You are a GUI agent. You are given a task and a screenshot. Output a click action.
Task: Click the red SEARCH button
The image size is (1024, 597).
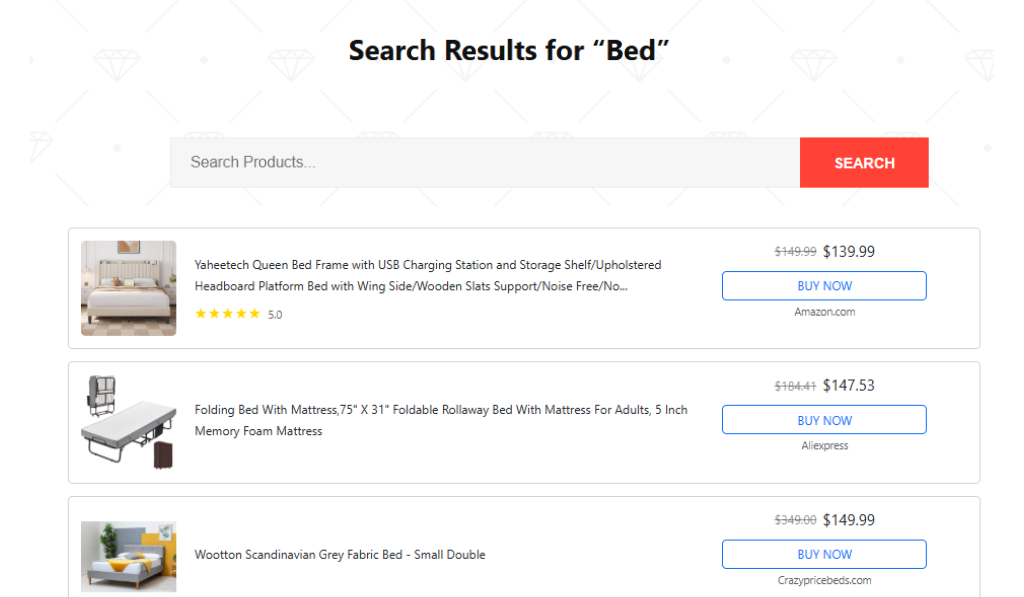[x=863, y=162]
